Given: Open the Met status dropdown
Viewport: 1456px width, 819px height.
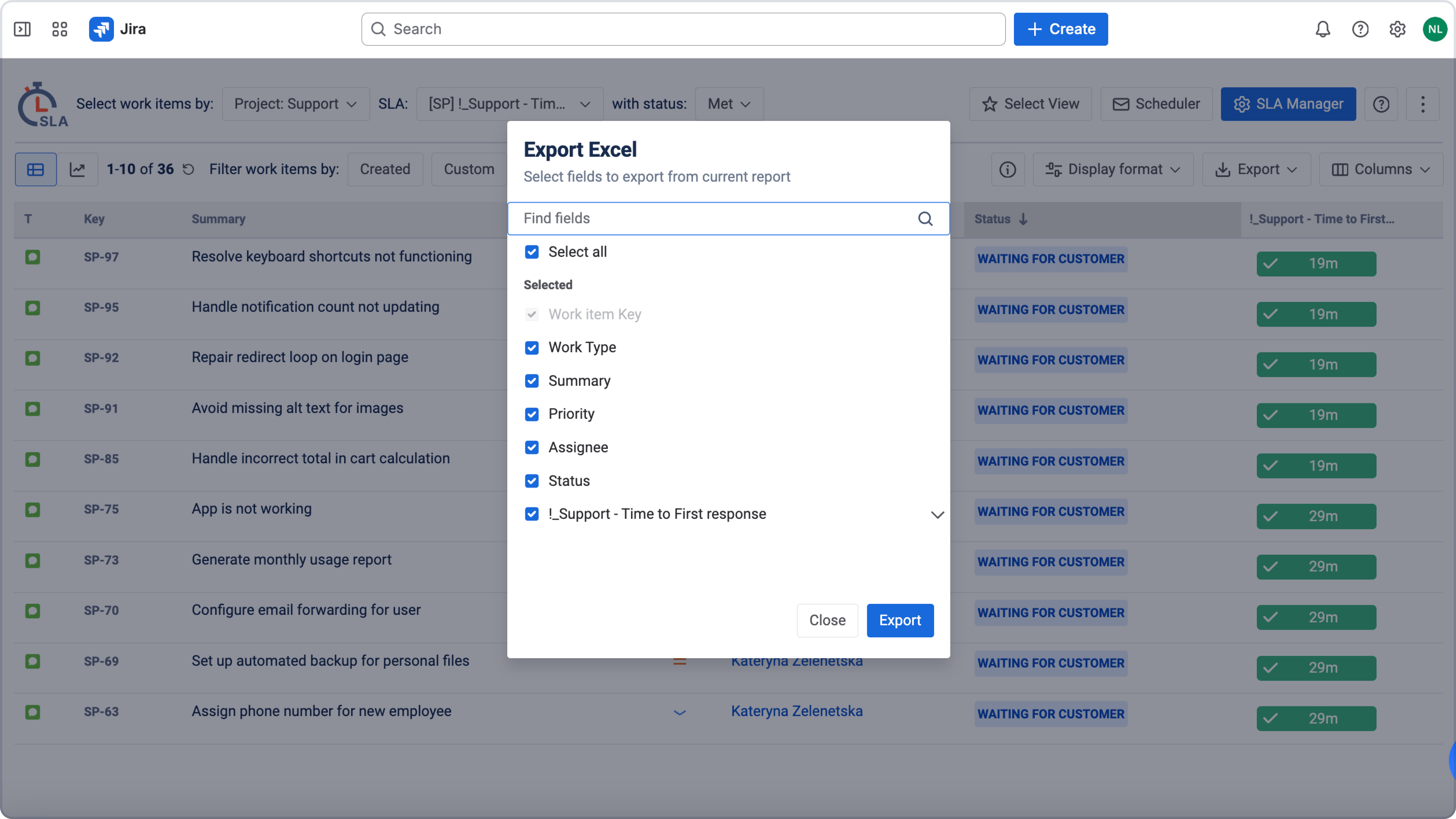Looking at the screenshot, I should coord(729,104).
